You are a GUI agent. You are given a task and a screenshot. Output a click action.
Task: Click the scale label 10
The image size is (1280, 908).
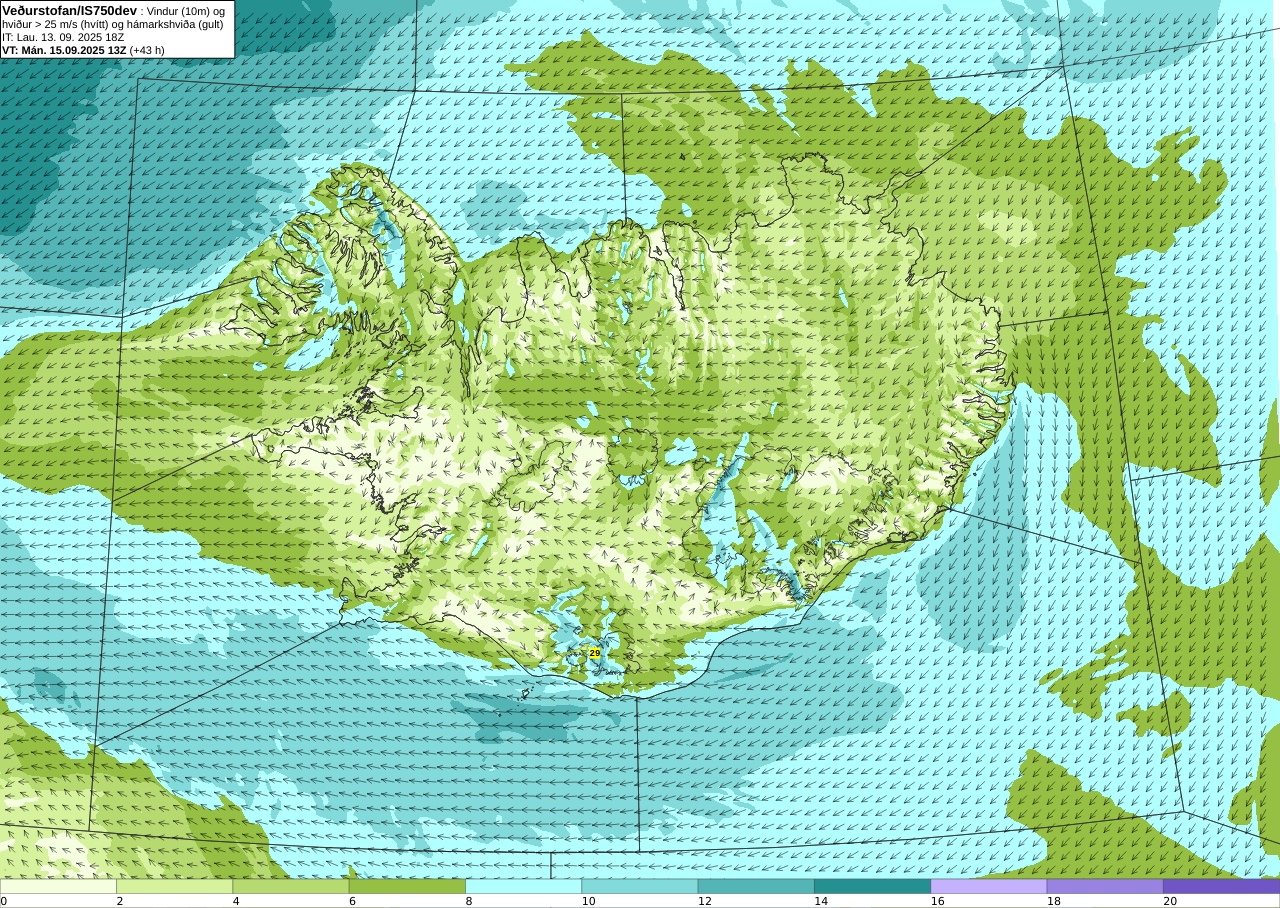point(589,901)
